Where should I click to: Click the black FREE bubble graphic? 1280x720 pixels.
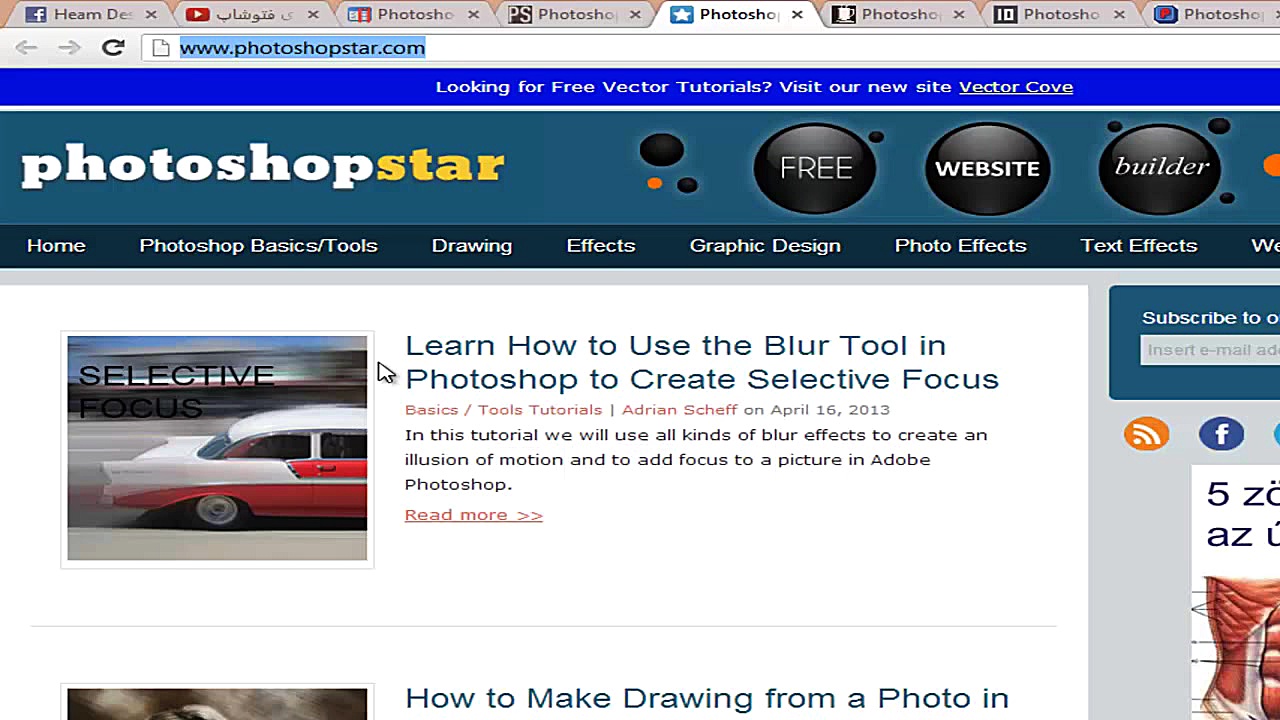click(815, 168)
